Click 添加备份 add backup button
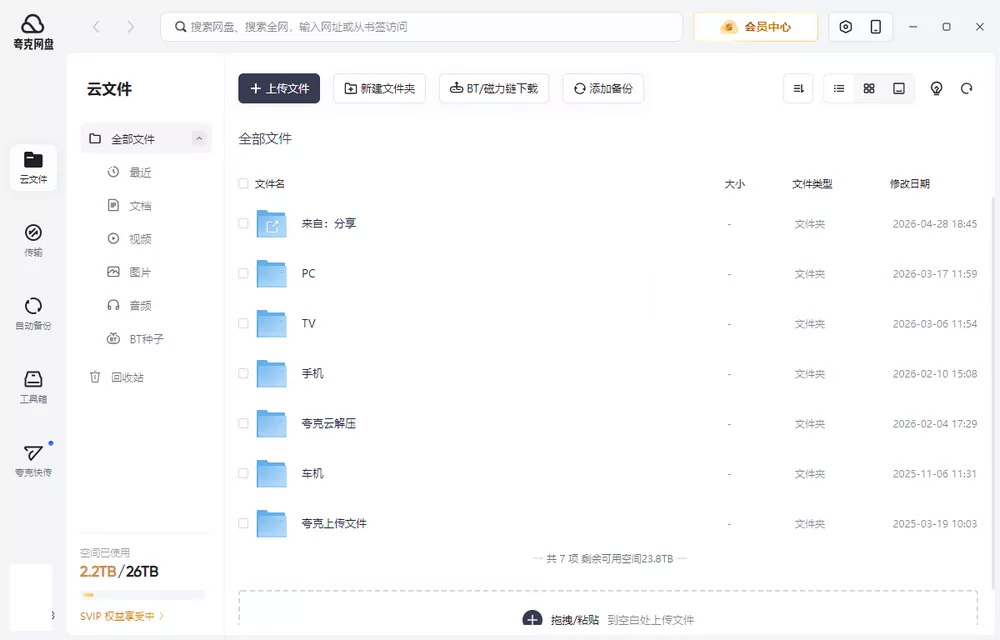Viewport: 1000px width, 640px height. click(603, 89)
